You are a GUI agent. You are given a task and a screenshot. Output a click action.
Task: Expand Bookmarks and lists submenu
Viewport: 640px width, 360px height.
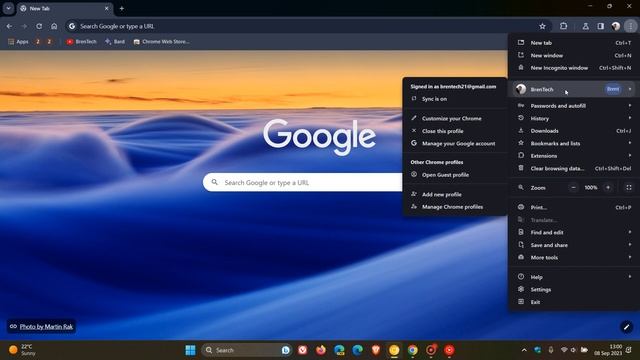coord(574,143)
